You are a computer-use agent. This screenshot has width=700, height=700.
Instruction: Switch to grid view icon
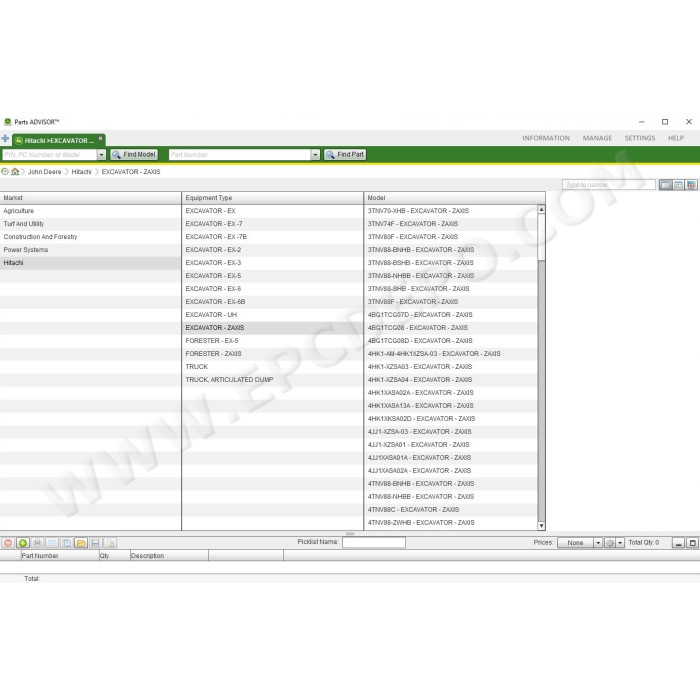tap(679, 185)
